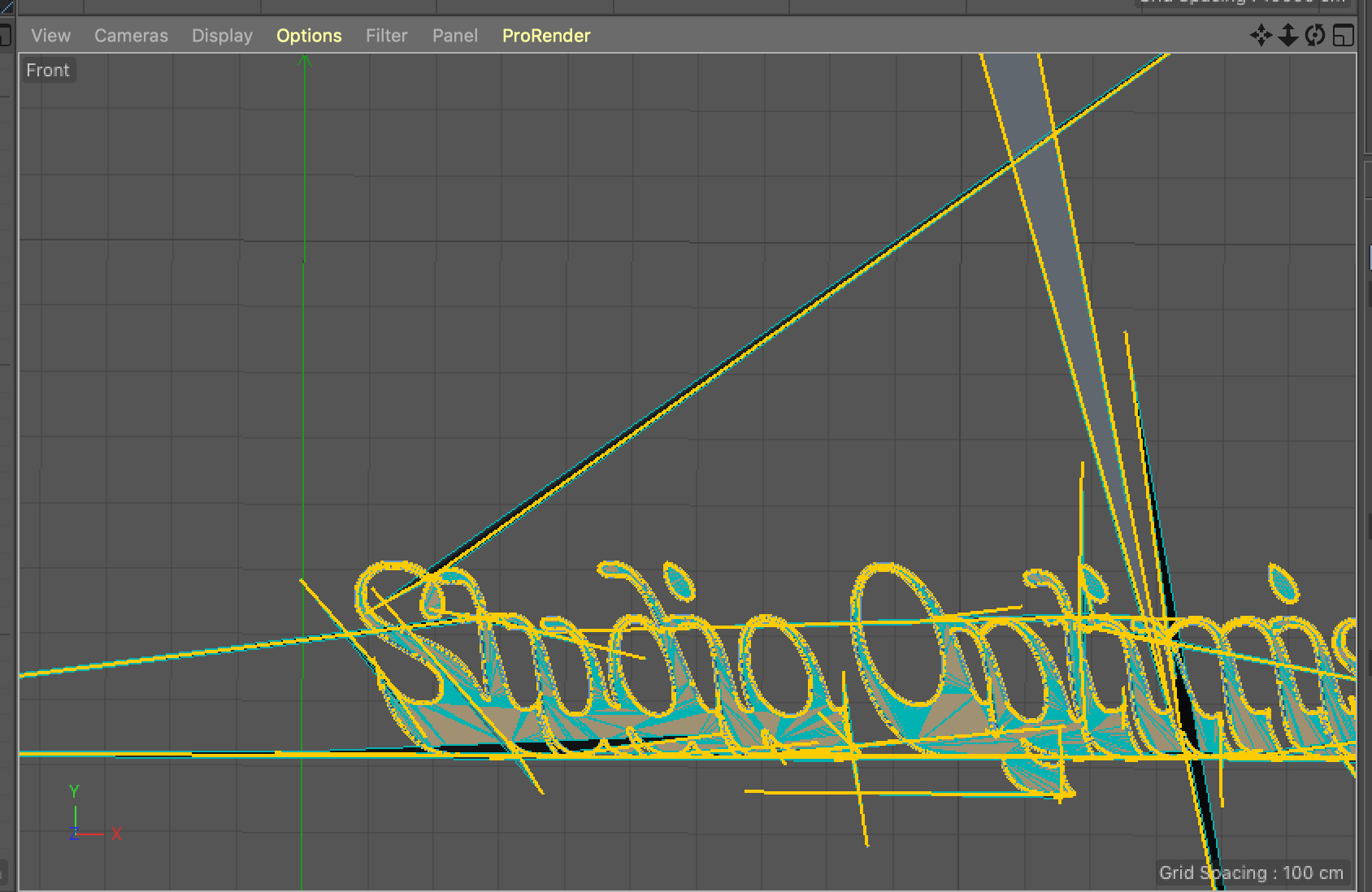Open the highlighted Options menu
Image resolution: width=1372 pixels, height=892 pixels.
[309, 36]
